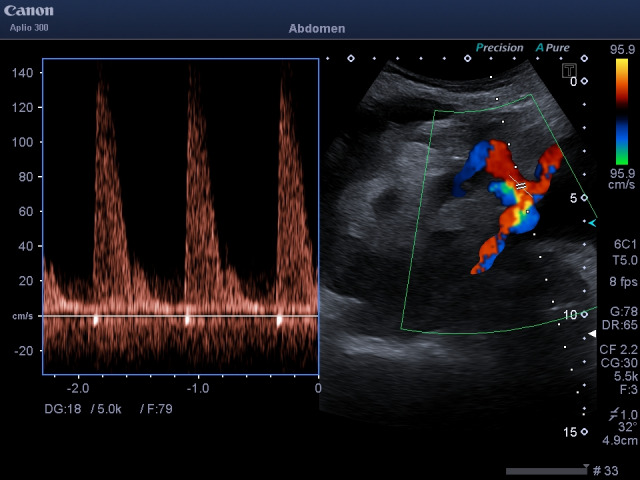Screen dimensions: 640x480
Task: Click the 6C1 transducer label
Action: (x=621, y=243)
